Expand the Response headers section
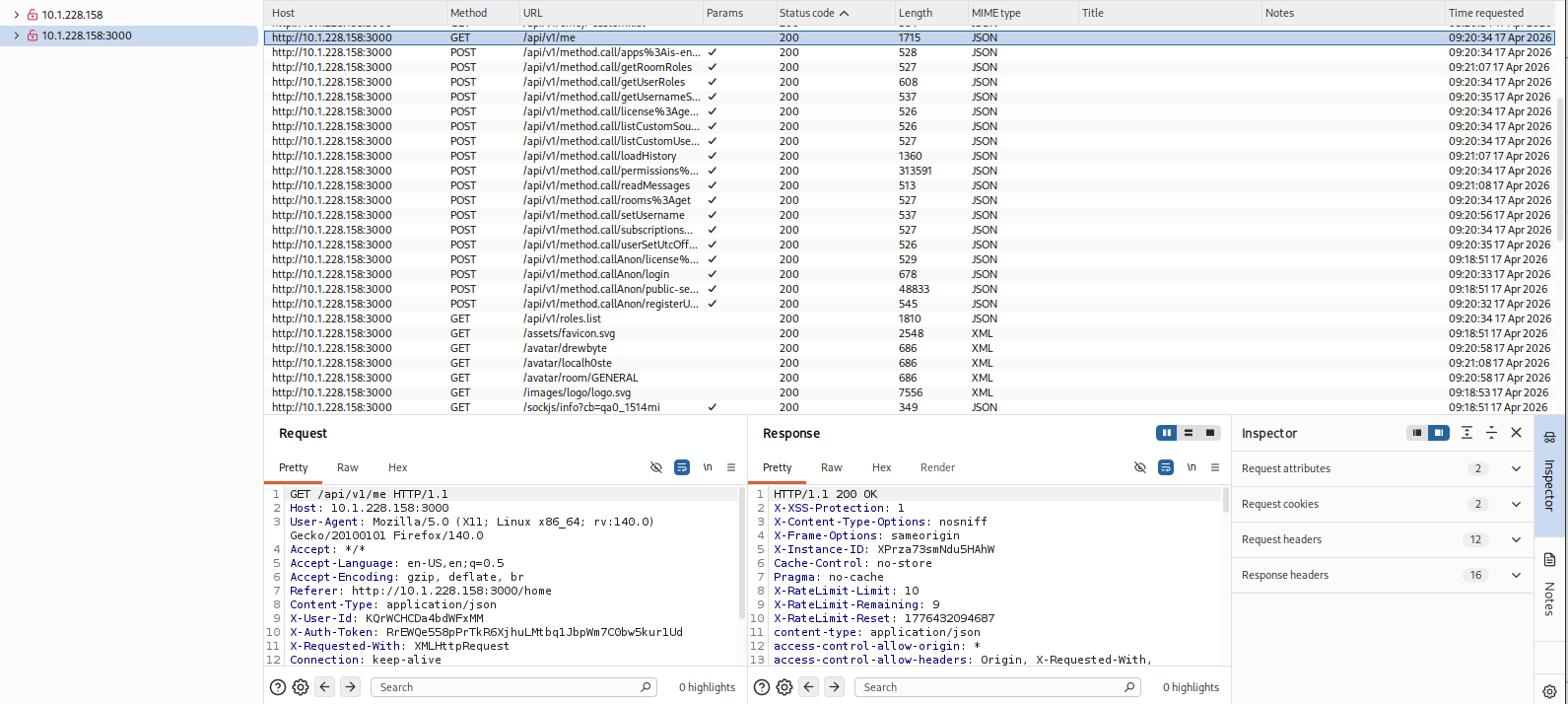Viewport: 1568px width, 704px height. 1516,575
